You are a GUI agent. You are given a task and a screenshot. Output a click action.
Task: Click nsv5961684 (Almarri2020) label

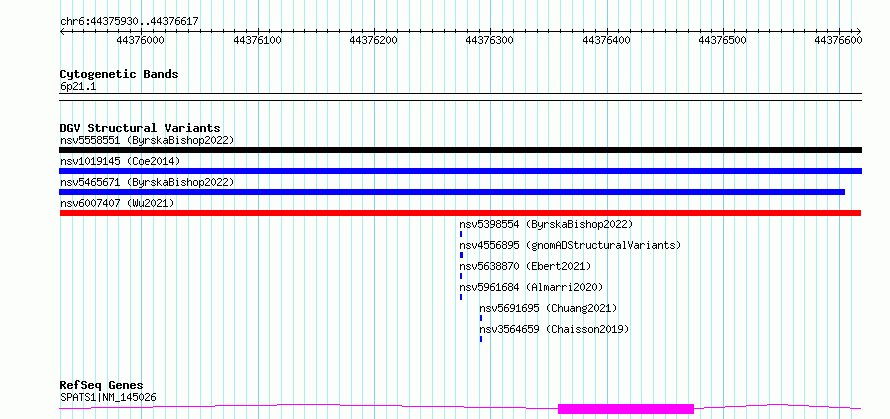(531, 287)
